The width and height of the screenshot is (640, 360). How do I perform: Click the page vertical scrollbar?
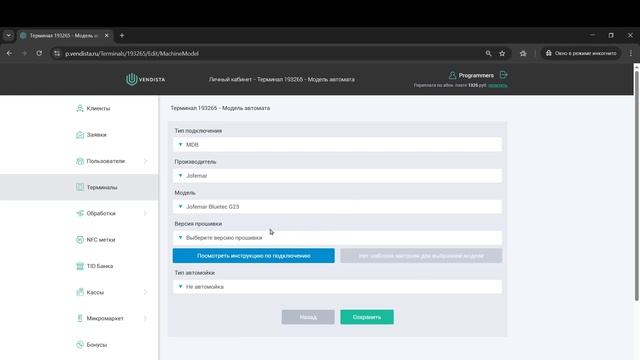point(636,186)
